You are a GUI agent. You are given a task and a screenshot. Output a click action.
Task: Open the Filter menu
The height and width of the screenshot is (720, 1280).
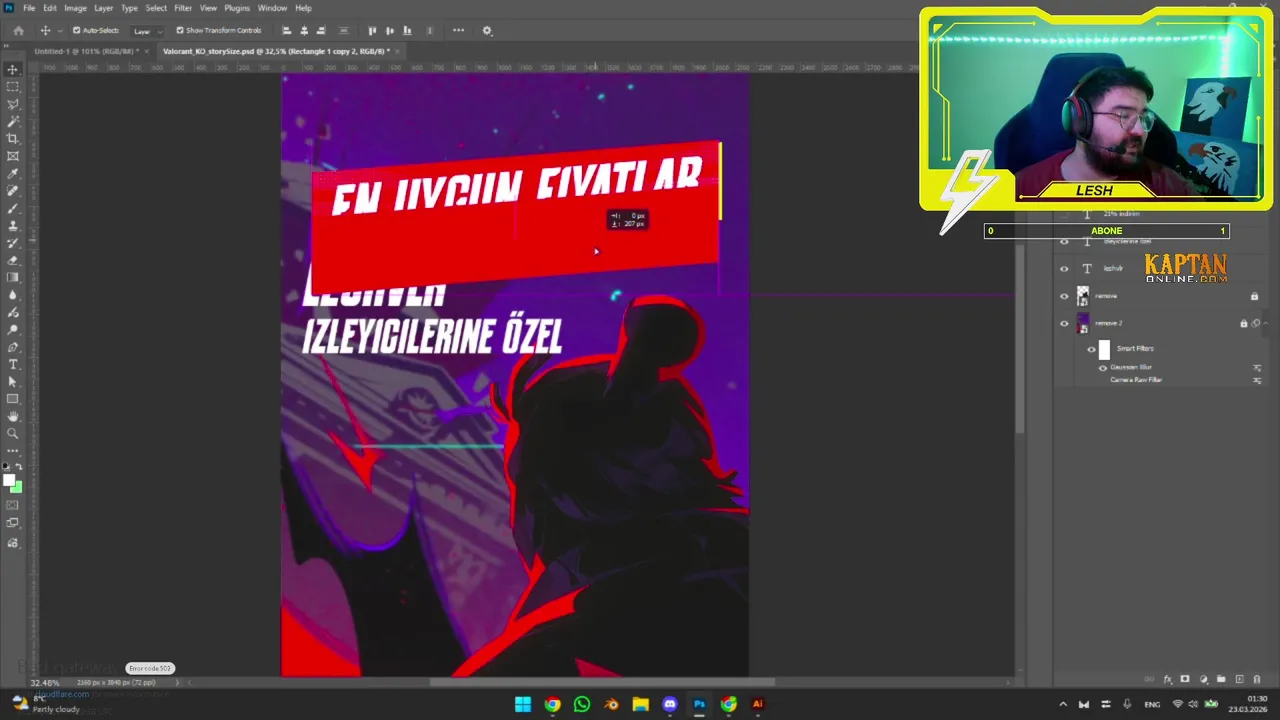click(183, 8)
